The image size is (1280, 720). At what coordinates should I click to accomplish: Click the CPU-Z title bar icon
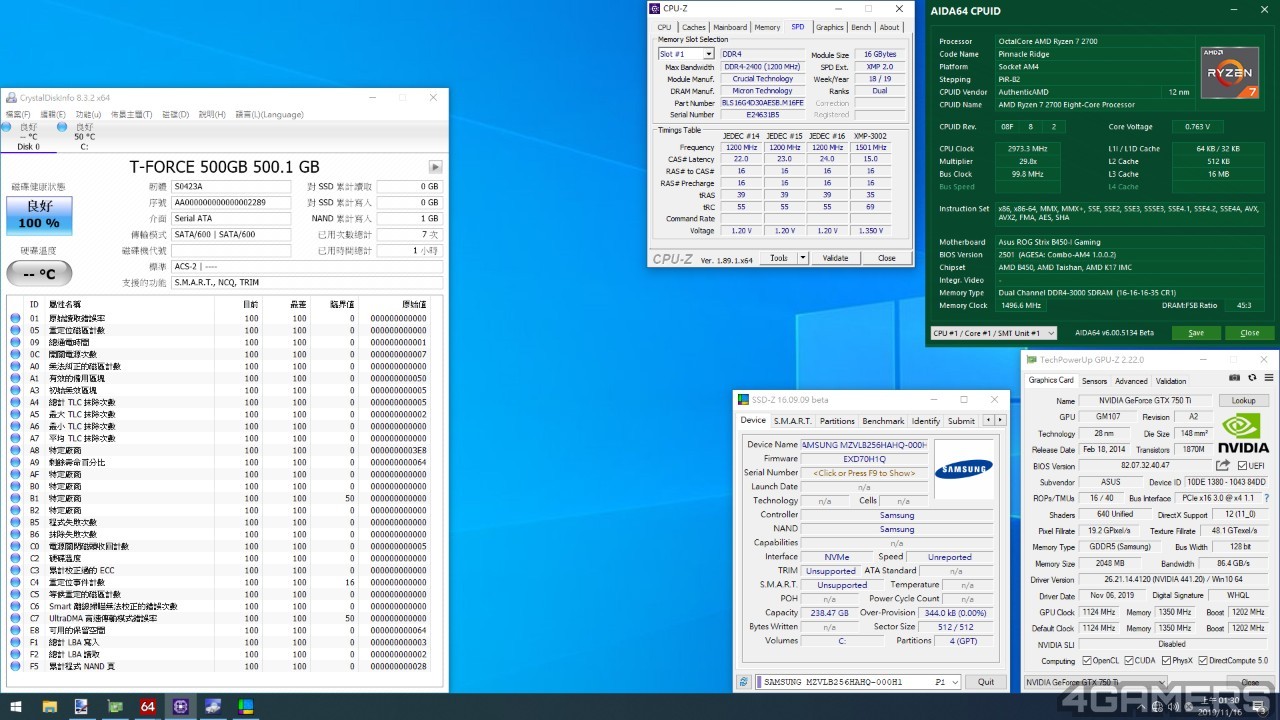[x=657, y=8]
